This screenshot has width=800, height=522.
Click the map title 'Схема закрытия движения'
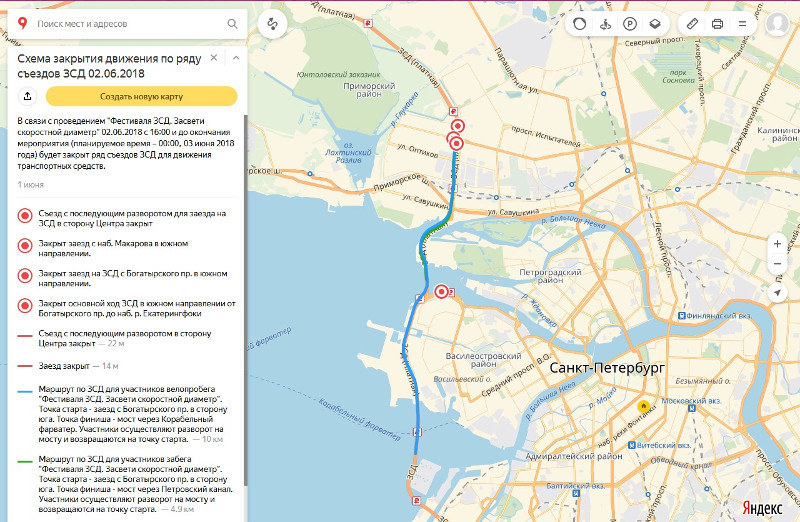point(109,66)
